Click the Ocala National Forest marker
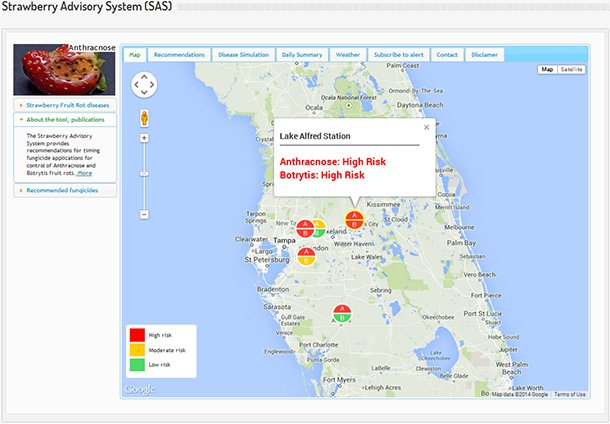 [x=349, y=105]
